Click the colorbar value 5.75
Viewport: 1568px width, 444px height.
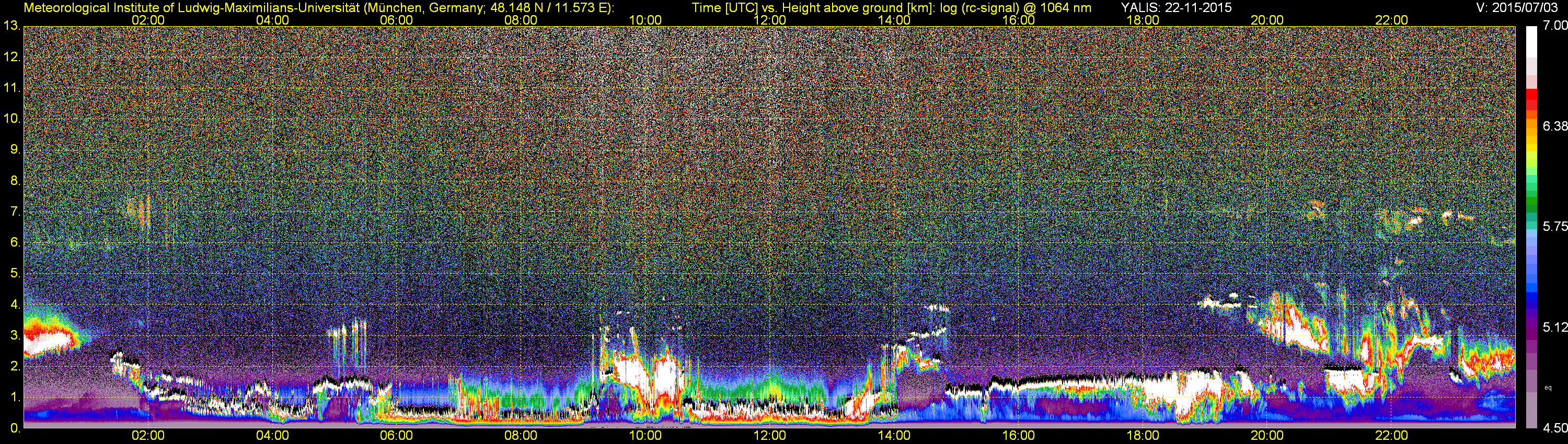1554,226
